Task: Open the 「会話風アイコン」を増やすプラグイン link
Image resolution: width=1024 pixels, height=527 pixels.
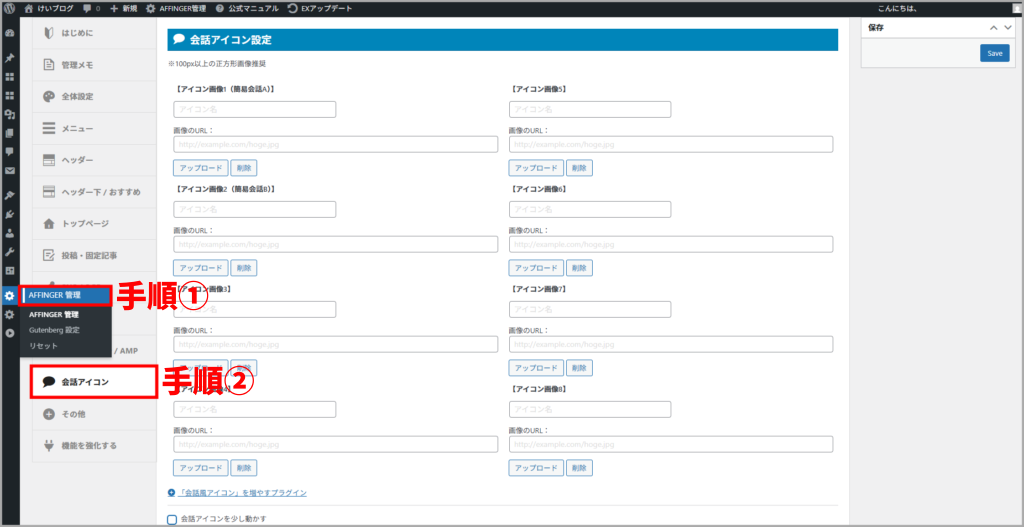Action: [243, 493]
